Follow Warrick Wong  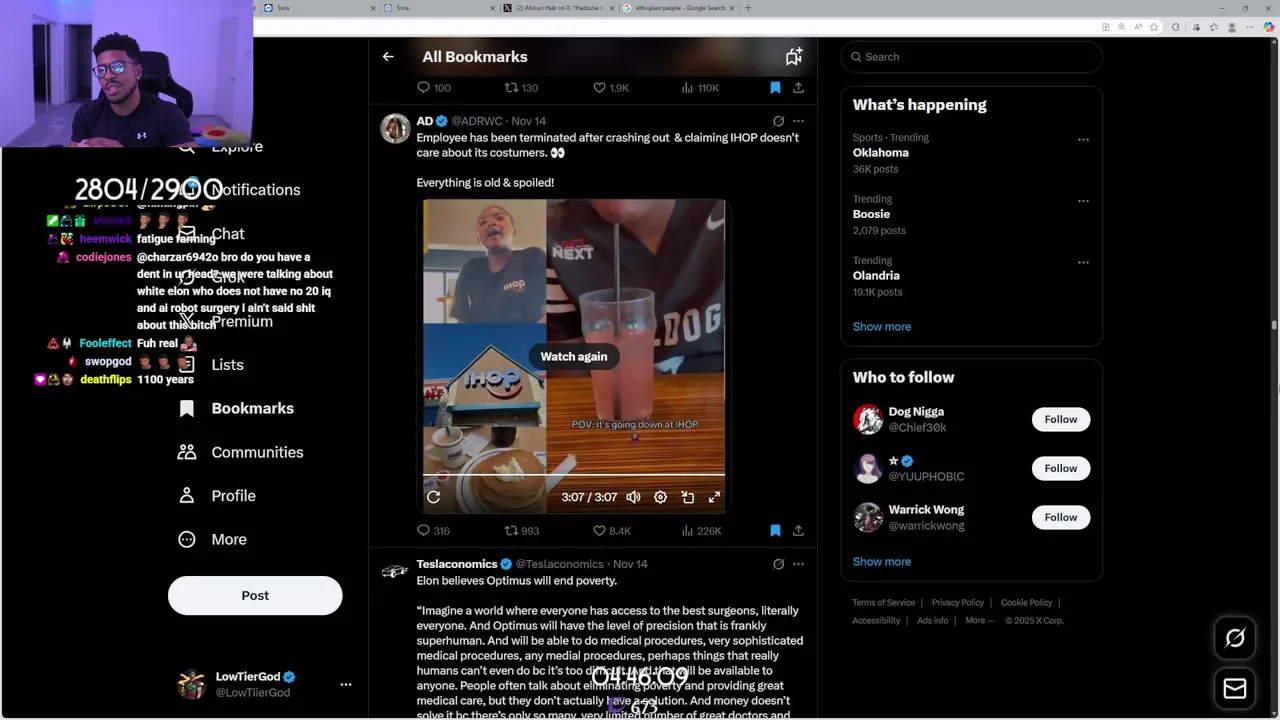1061,517
